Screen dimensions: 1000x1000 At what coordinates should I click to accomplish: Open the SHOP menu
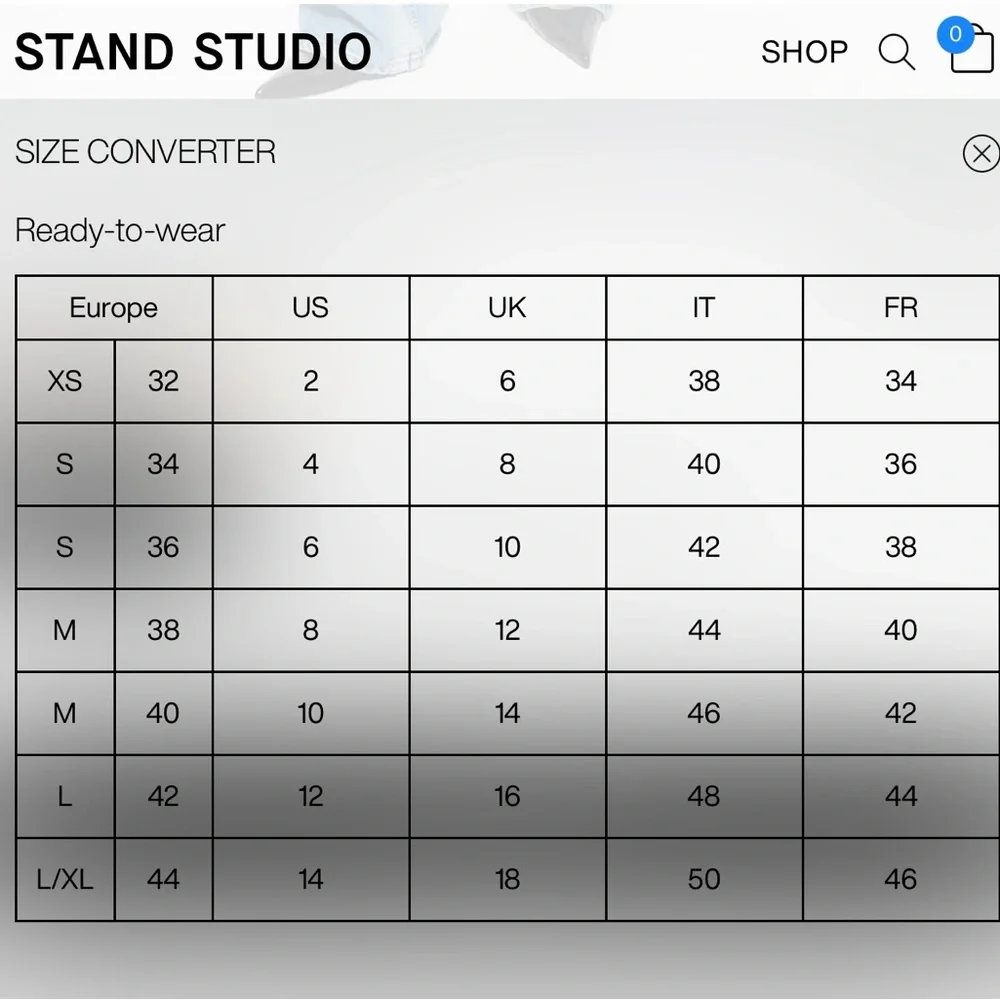(x=804, y=52)
